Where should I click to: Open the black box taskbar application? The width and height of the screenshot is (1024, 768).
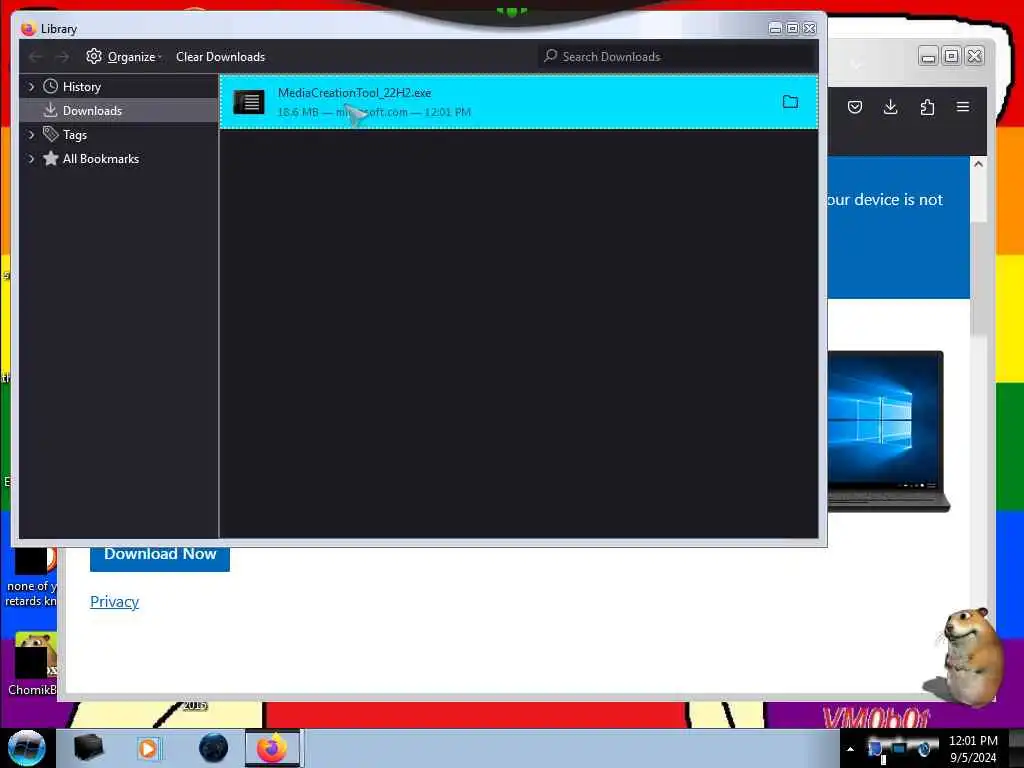pyautogui.click(x=88, y=748)
